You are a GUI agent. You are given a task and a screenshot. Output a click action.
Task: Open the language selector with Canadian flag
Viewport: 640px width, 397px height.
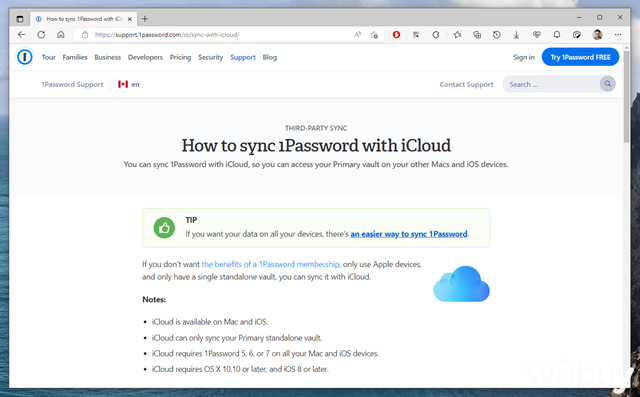[129, 84]
